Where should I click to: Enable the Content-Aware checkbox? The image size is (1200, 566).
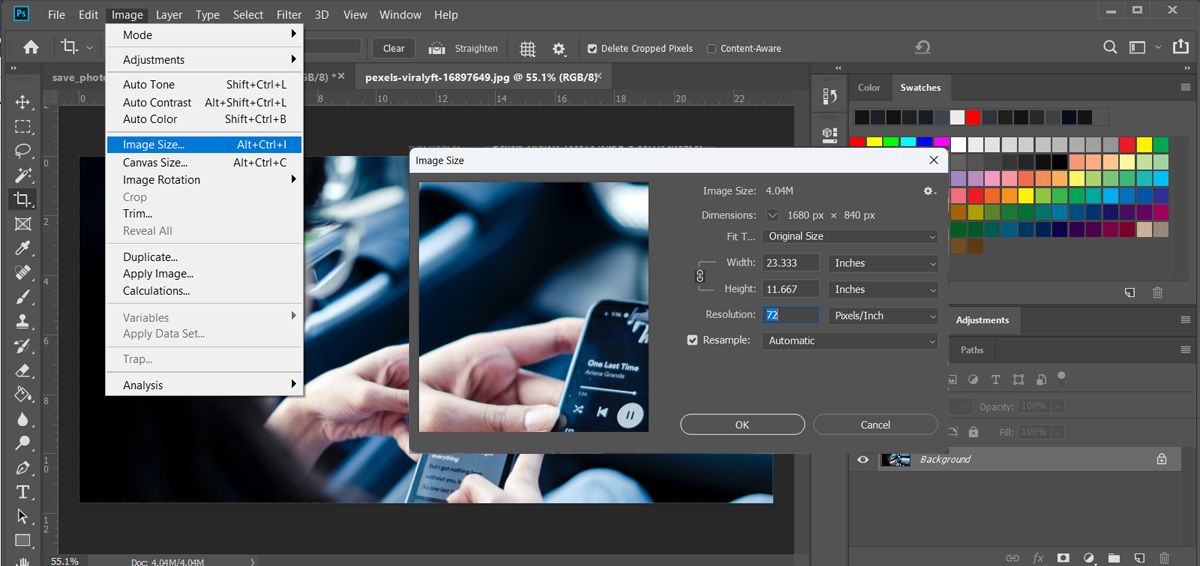coord(711,48)
